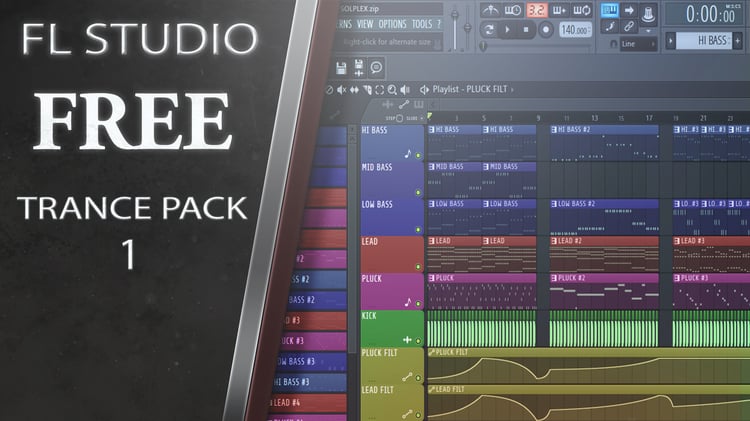Open the Line snap dropdown
This screenshot has height=421, width=750.
point(638,44)
